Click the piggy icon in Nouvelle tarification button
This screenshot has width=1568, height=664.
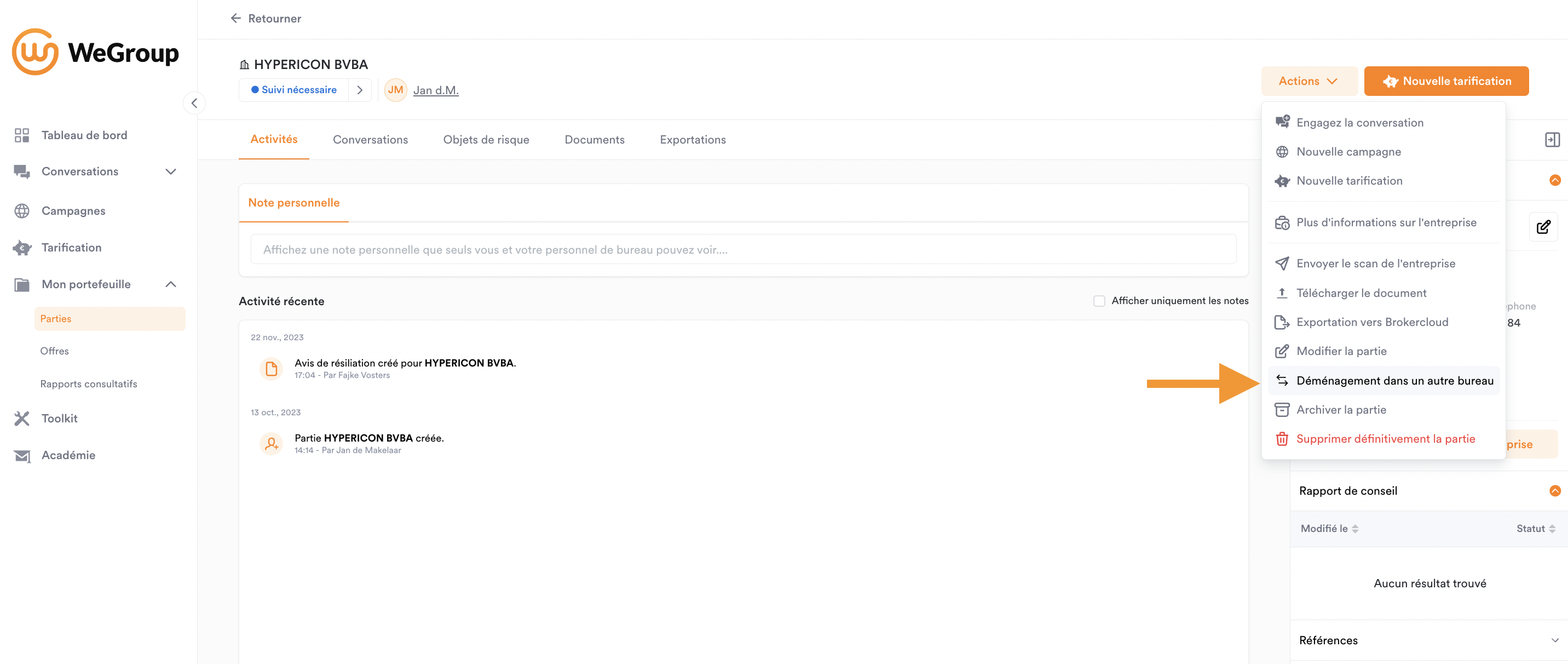[x=1390, y=82]
